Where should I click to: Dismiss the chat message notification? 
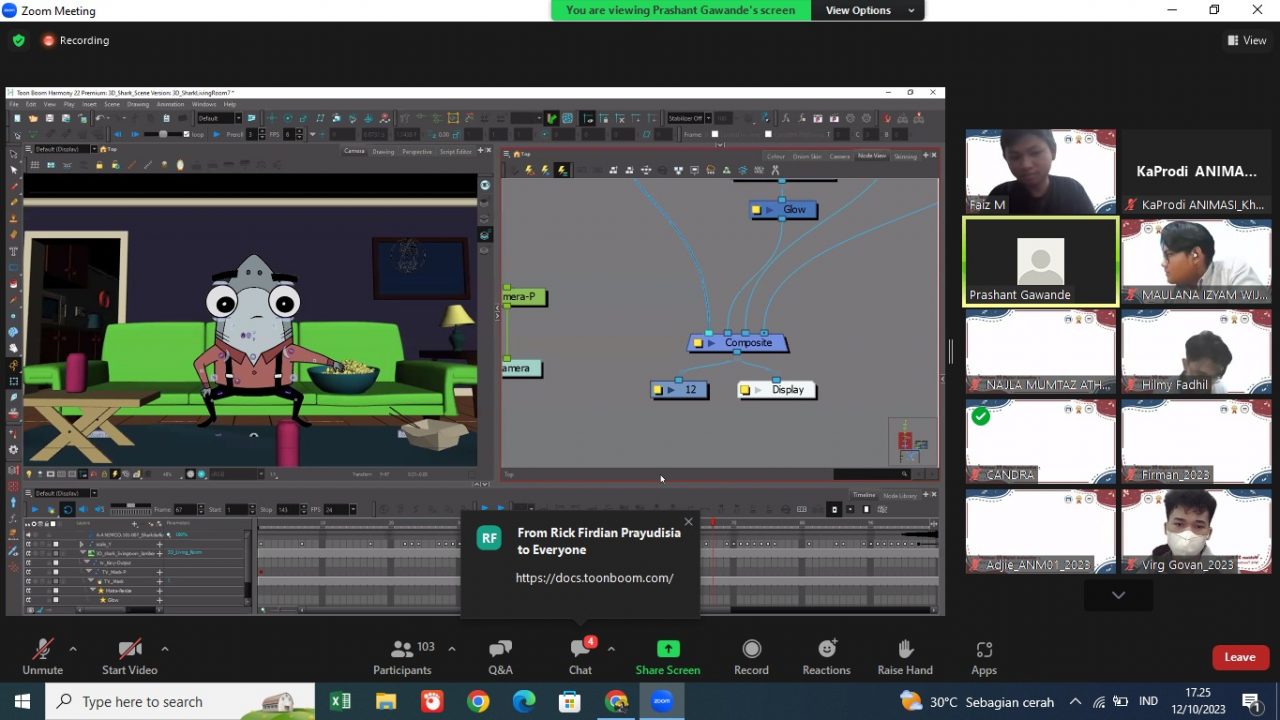688,522
